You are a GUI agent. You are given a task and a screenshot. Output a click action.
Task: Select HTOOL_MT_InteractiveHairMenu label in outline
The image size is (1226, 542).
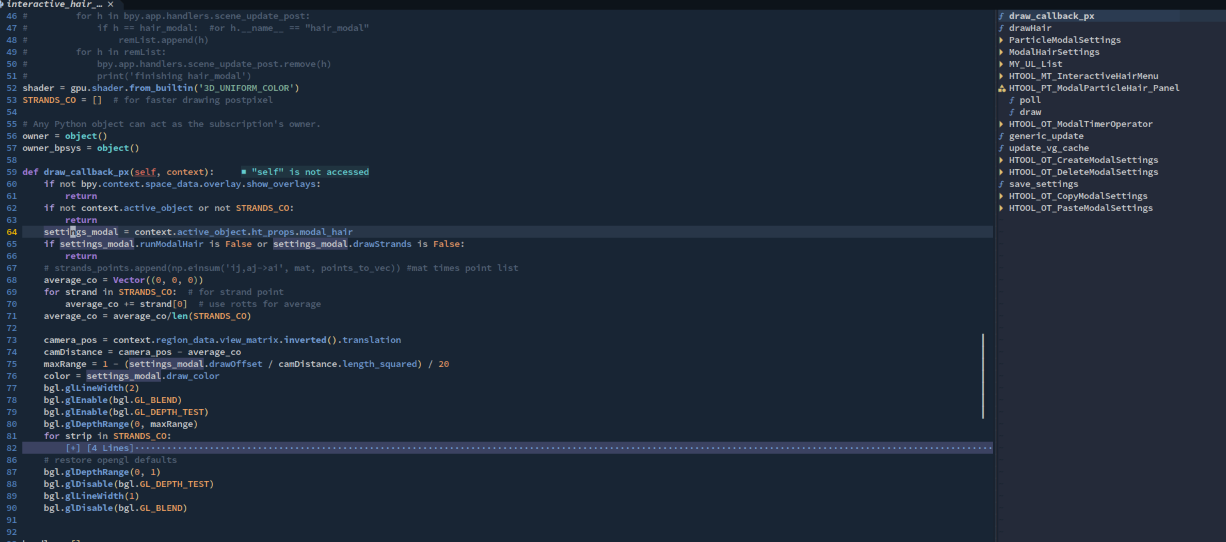[1084, 76]
